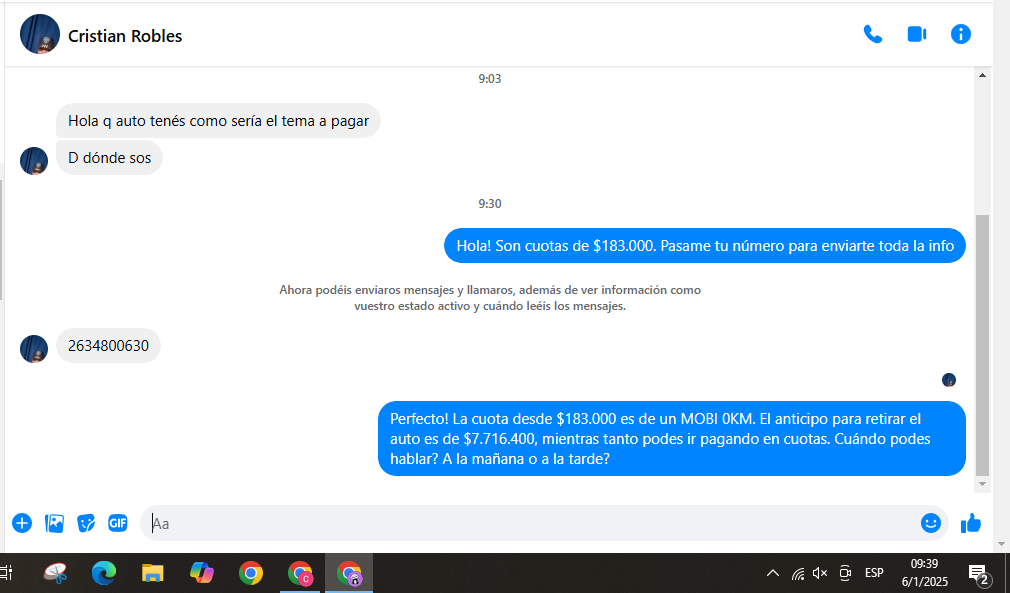Open the emoji picker in message box
The image size is (1010, 593).
coord(930,523)
